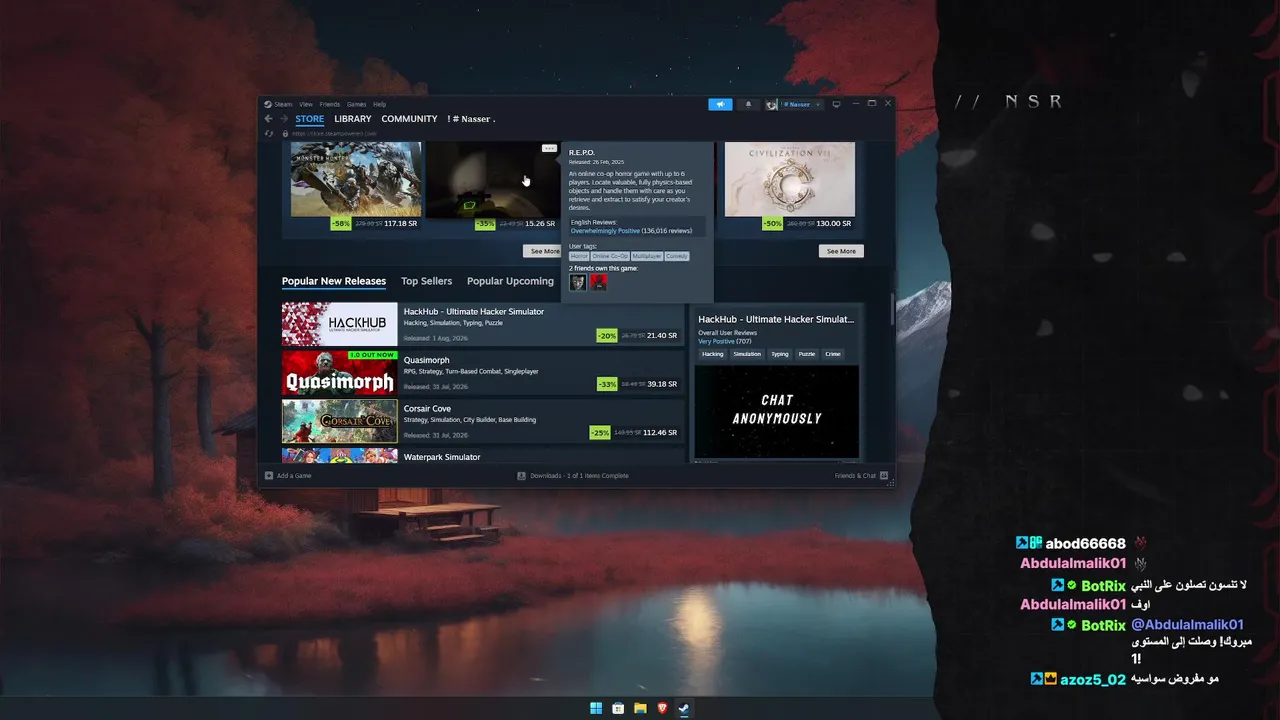Image resolution: width=1280 pixels, height=720 pixels.
Task: Open the Downloads icon in the bottom bar
Action: tap(521, 476)
